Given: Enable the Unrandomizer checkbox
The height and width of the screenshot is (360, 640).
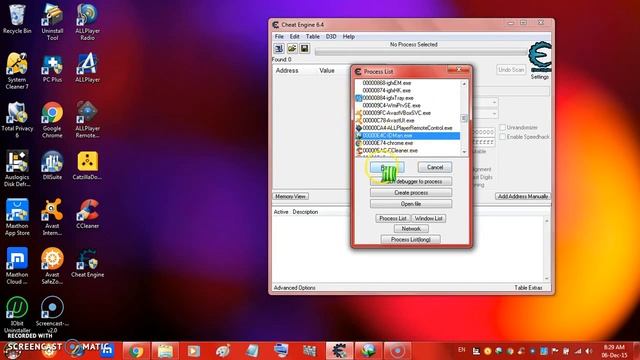Looking at the screenshot, I should point(503,127).
